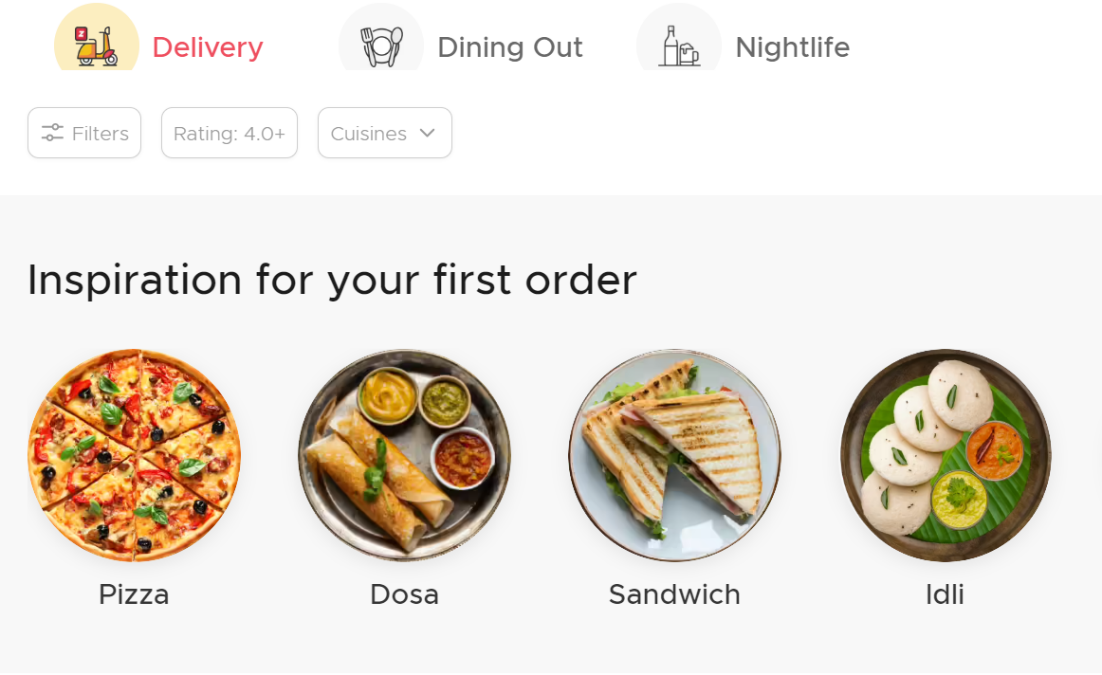Open the Filters button
The height and width of the screenshot is (675, 1102).
click(x=84, y=132)
